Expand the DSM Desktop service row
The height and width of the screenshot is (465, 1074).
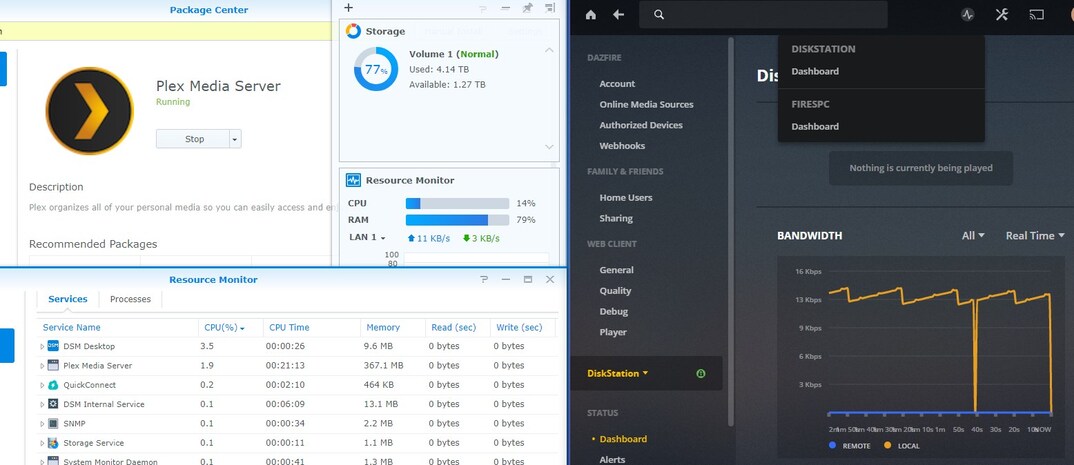[x=42, y=347]
